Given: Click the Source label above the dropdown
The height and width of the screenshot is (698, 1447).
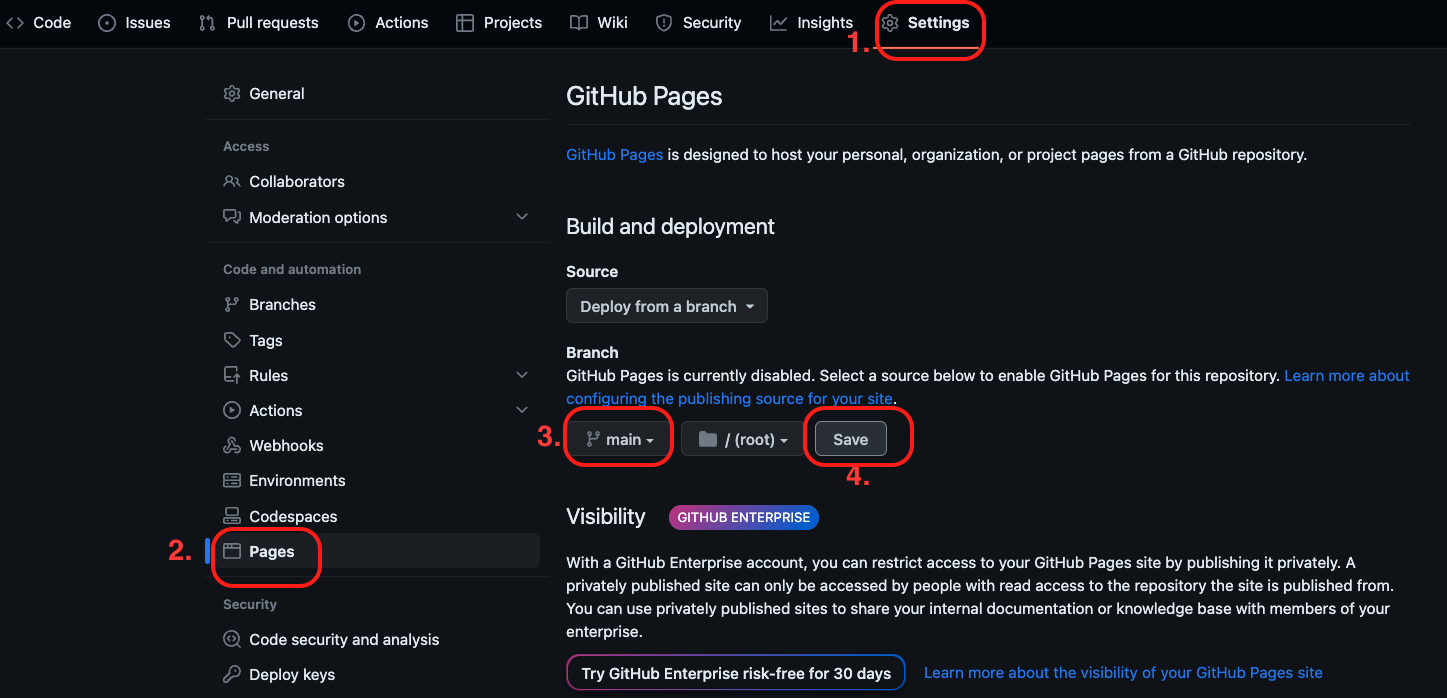Looking at the screenshot, I should [592, 272].
